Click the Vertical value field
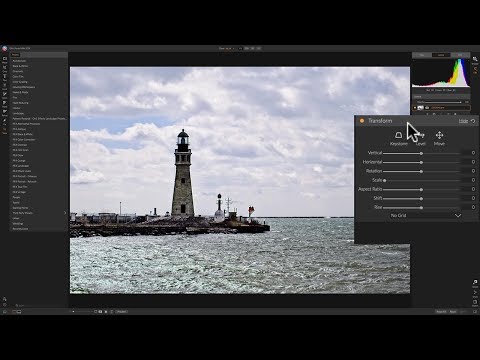The height and width of the screenshot is (360, 480). point(469,153)
